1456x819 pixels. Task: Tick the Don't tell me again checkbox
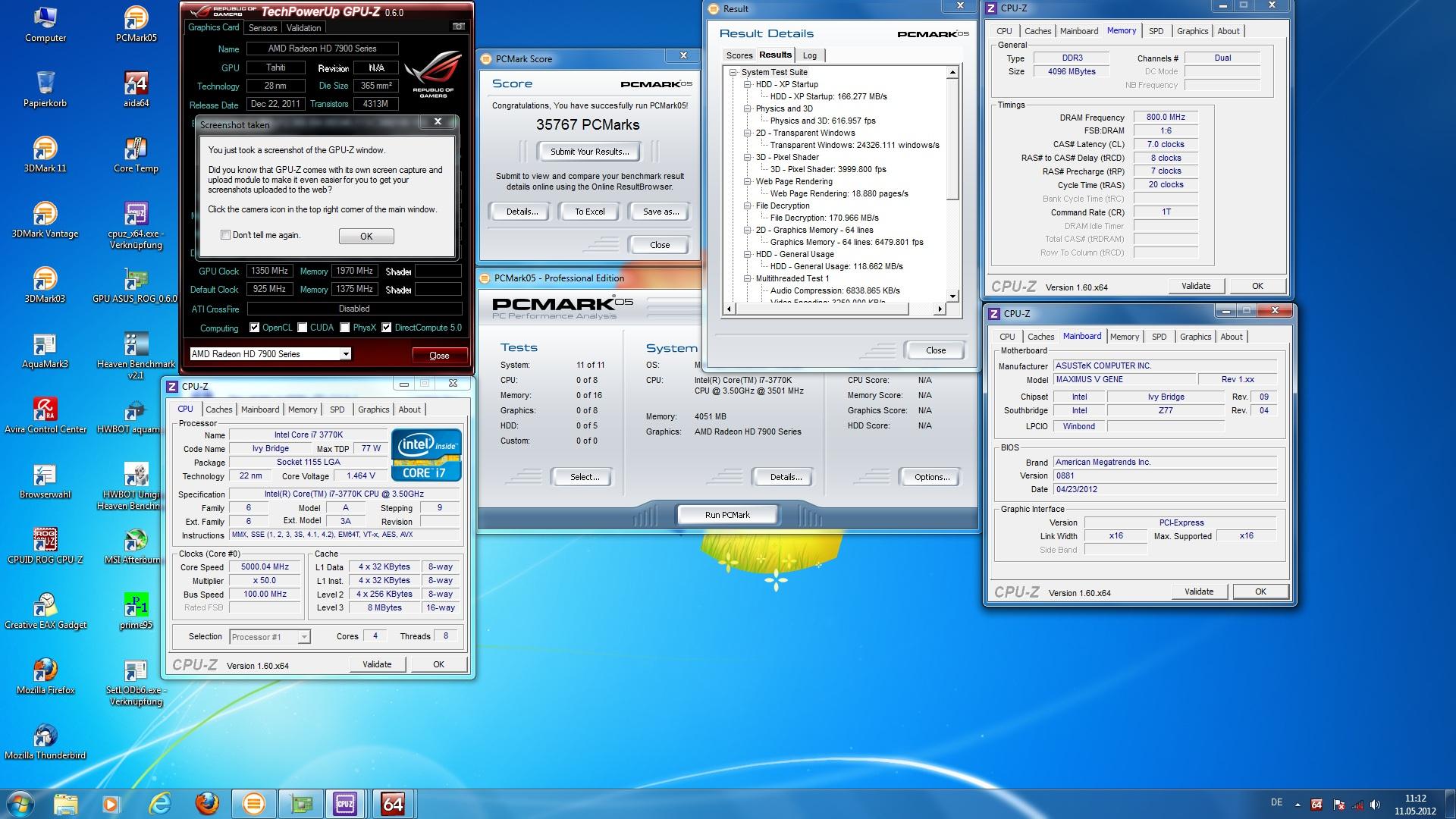tap(225, 235)
